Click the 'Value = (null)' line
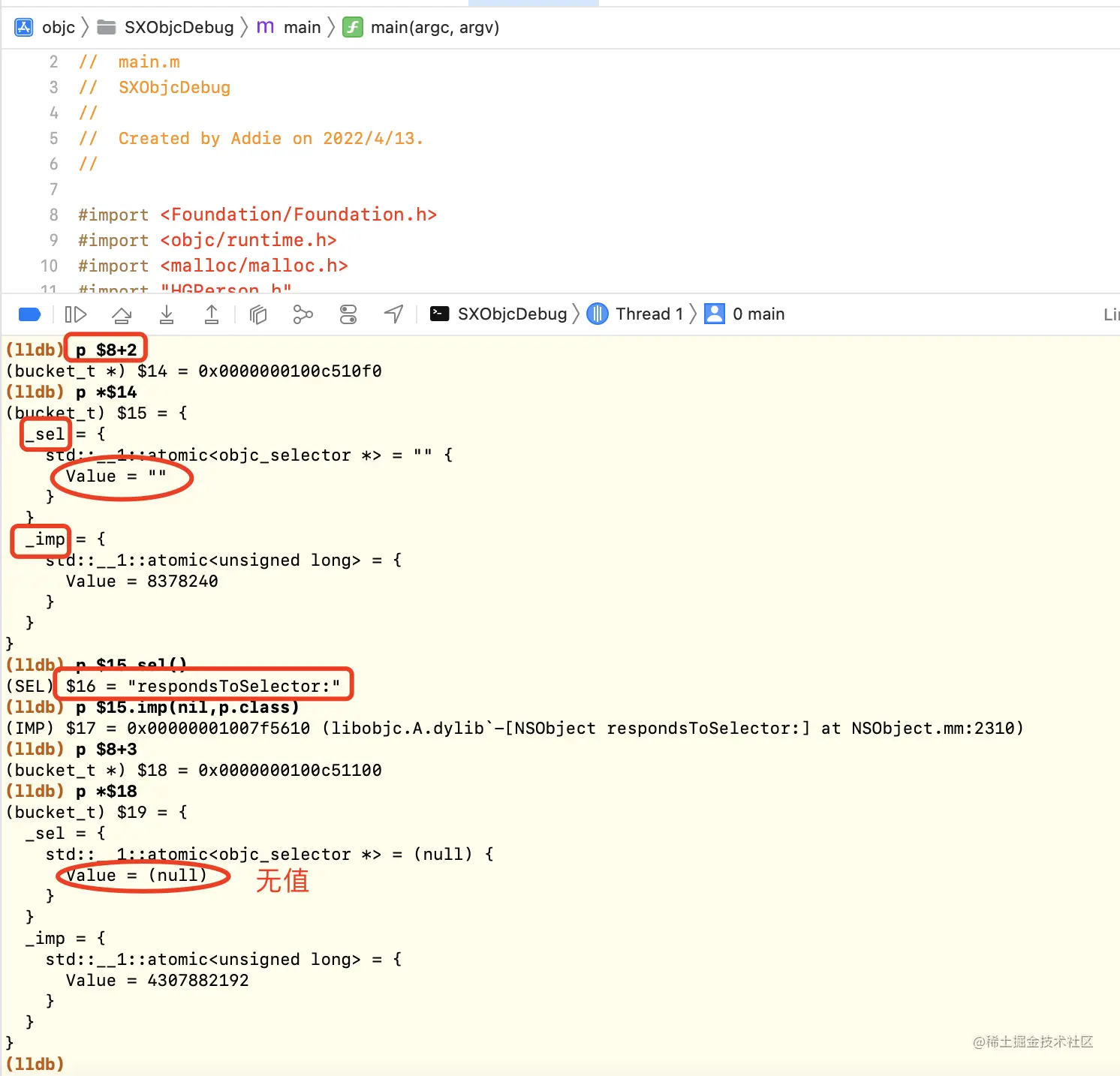 [137, 876]
